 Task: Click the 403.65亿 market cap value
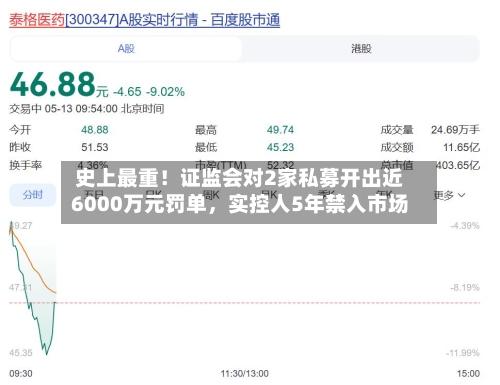click(458, 165)
